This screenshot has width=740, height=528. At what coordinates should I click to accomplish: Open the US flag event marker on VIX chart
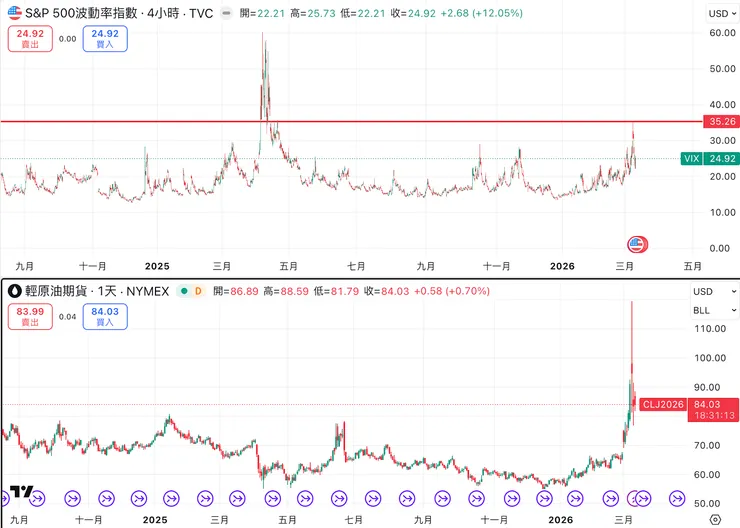click(x=637, y=244)
